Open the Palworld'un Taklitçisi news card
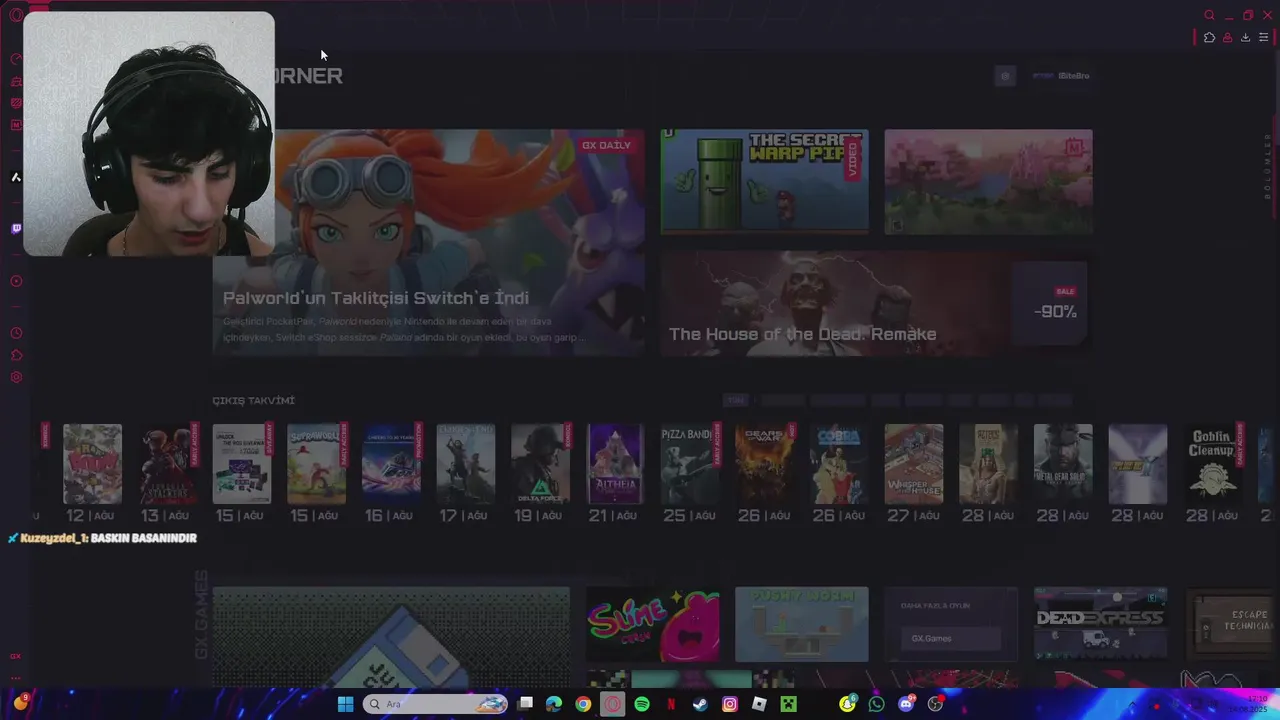1280x720 pixels. (x=428, y=242)
